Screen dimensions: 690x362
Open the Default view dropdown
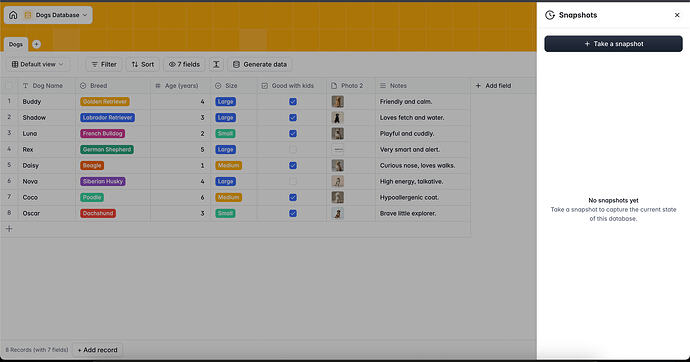point(38,64)
